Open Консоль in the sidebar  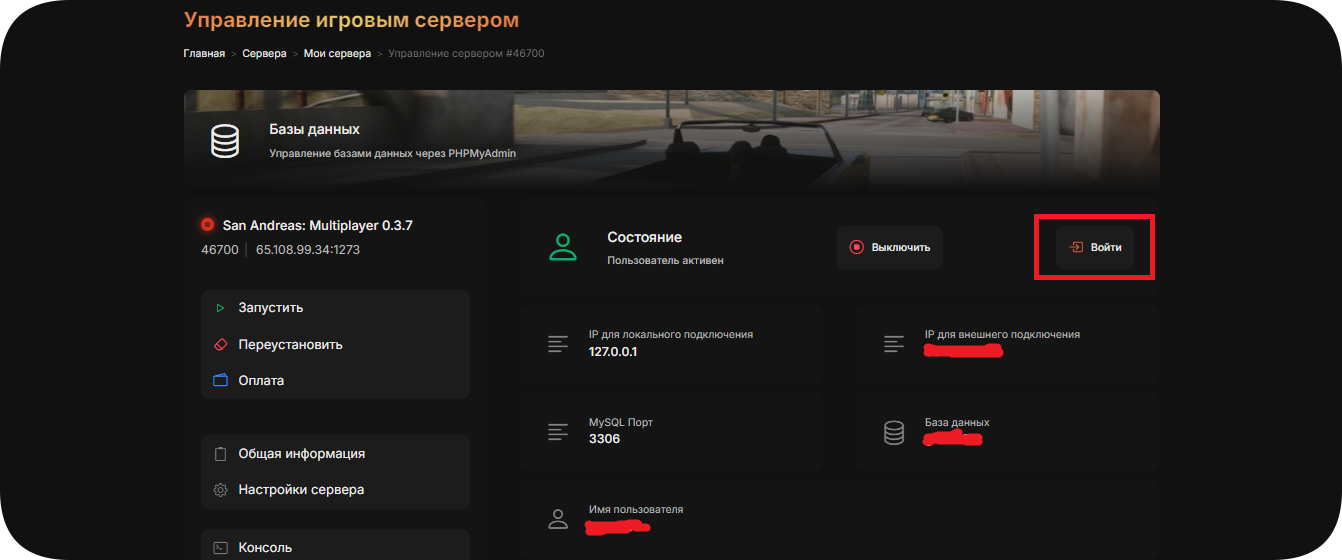pyautogui.click(x=335, y=547)
